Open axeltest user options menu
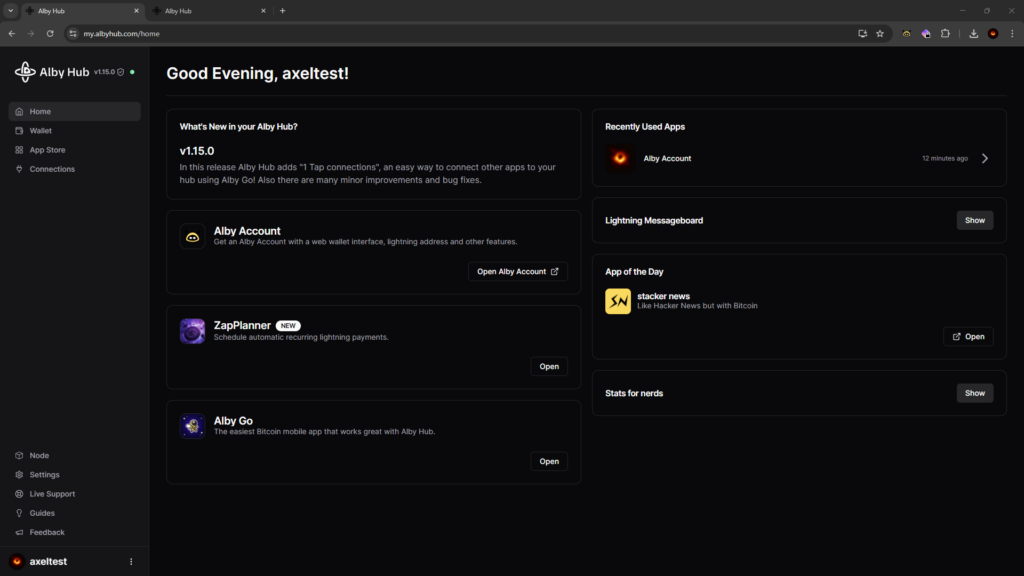The image size is (1024, 576). click(131, 561)
